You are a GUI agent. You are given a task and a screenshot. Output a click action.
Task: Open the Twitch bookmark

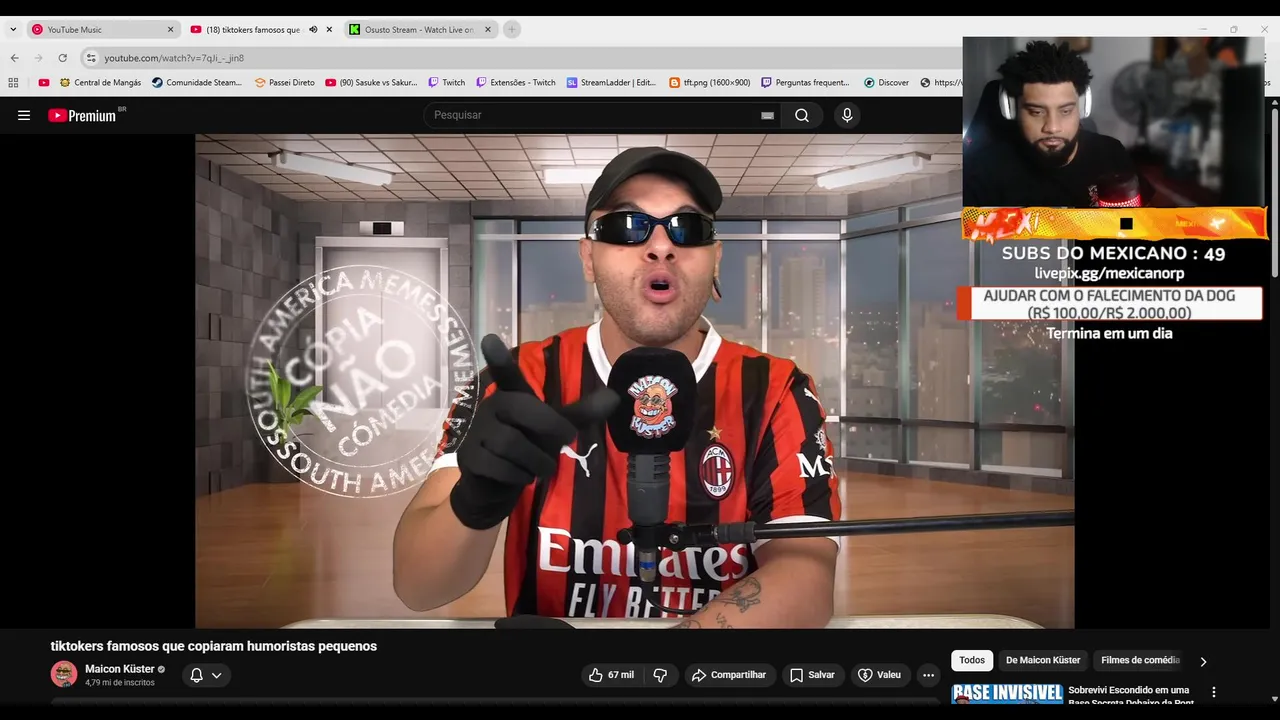click(x=447, y=83)
